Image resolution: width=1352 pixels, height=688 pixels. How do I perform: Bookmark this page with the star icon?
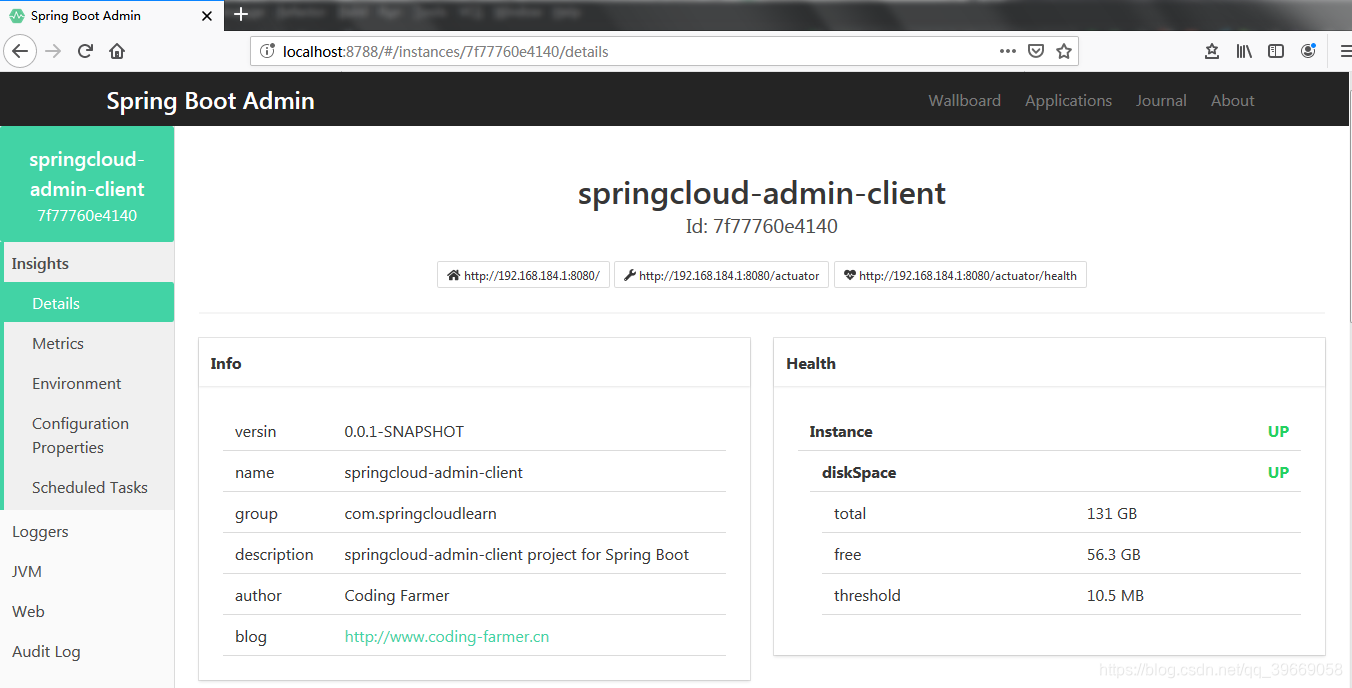[1064, 51]
